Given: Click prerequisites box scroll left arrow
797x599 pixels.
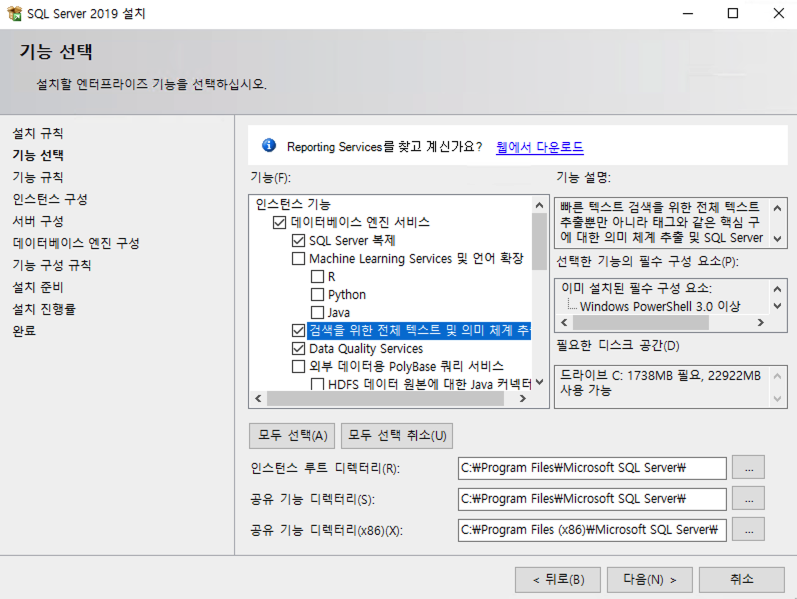Looking at the screenshot, I should coord(564,322).
